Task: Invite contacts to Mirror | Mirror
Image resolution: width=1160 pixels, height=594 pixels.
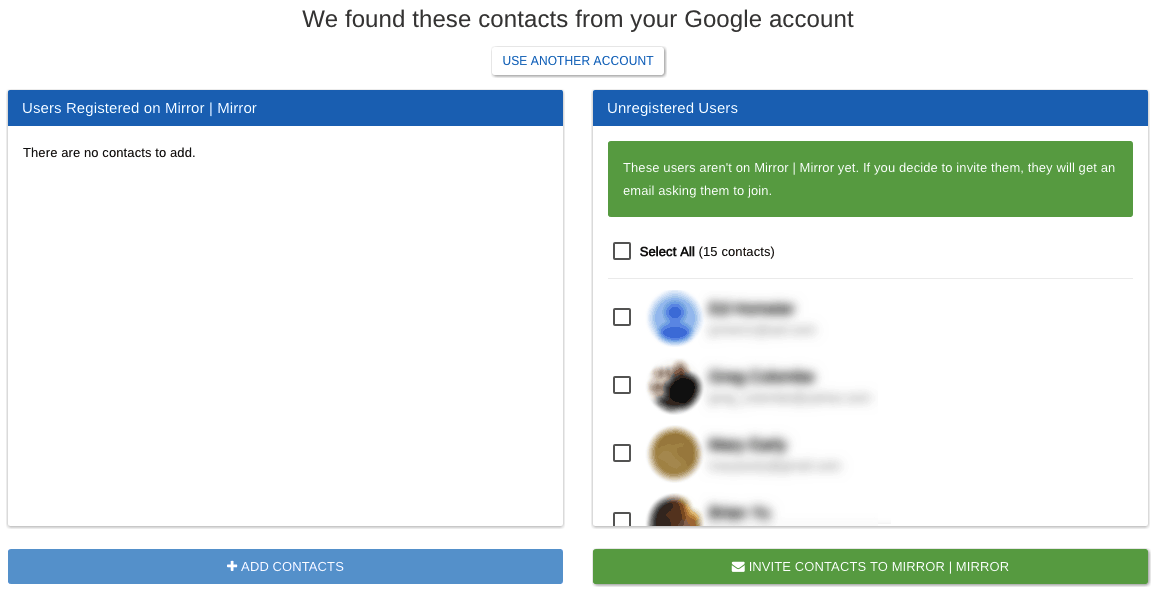Action: [870, 567]
